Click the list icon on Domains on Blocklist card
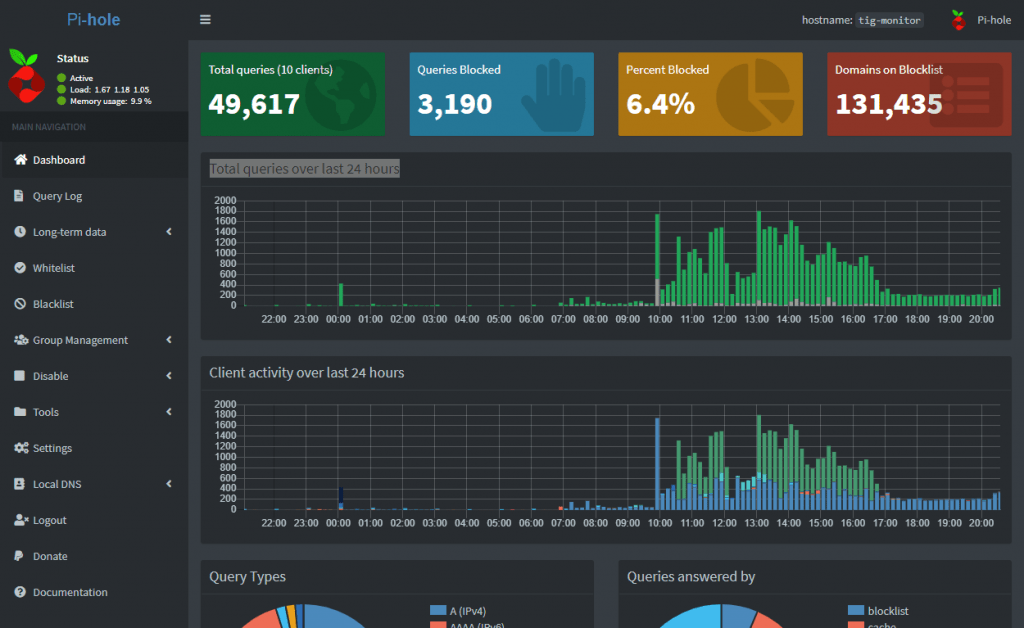 (966, 95)
